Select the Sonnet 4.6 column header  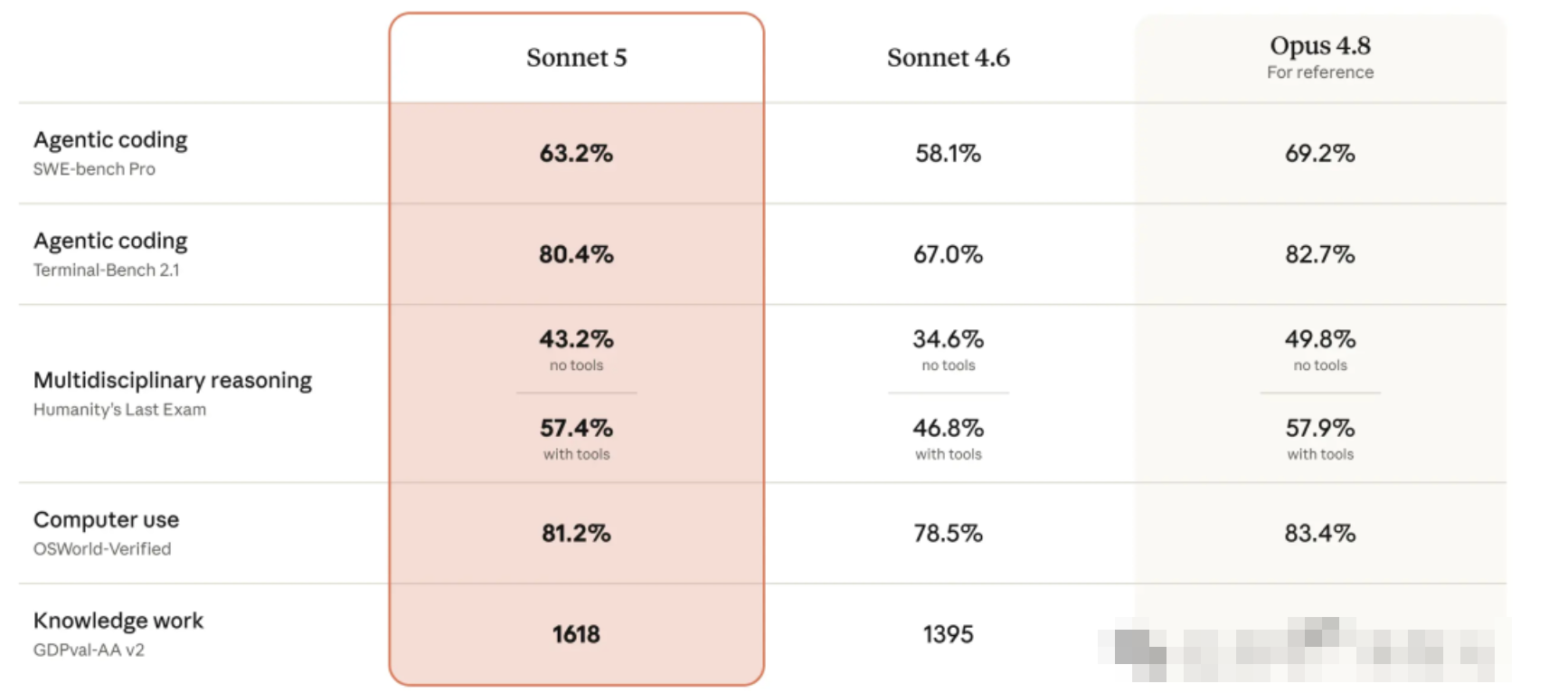pos(948,58)
